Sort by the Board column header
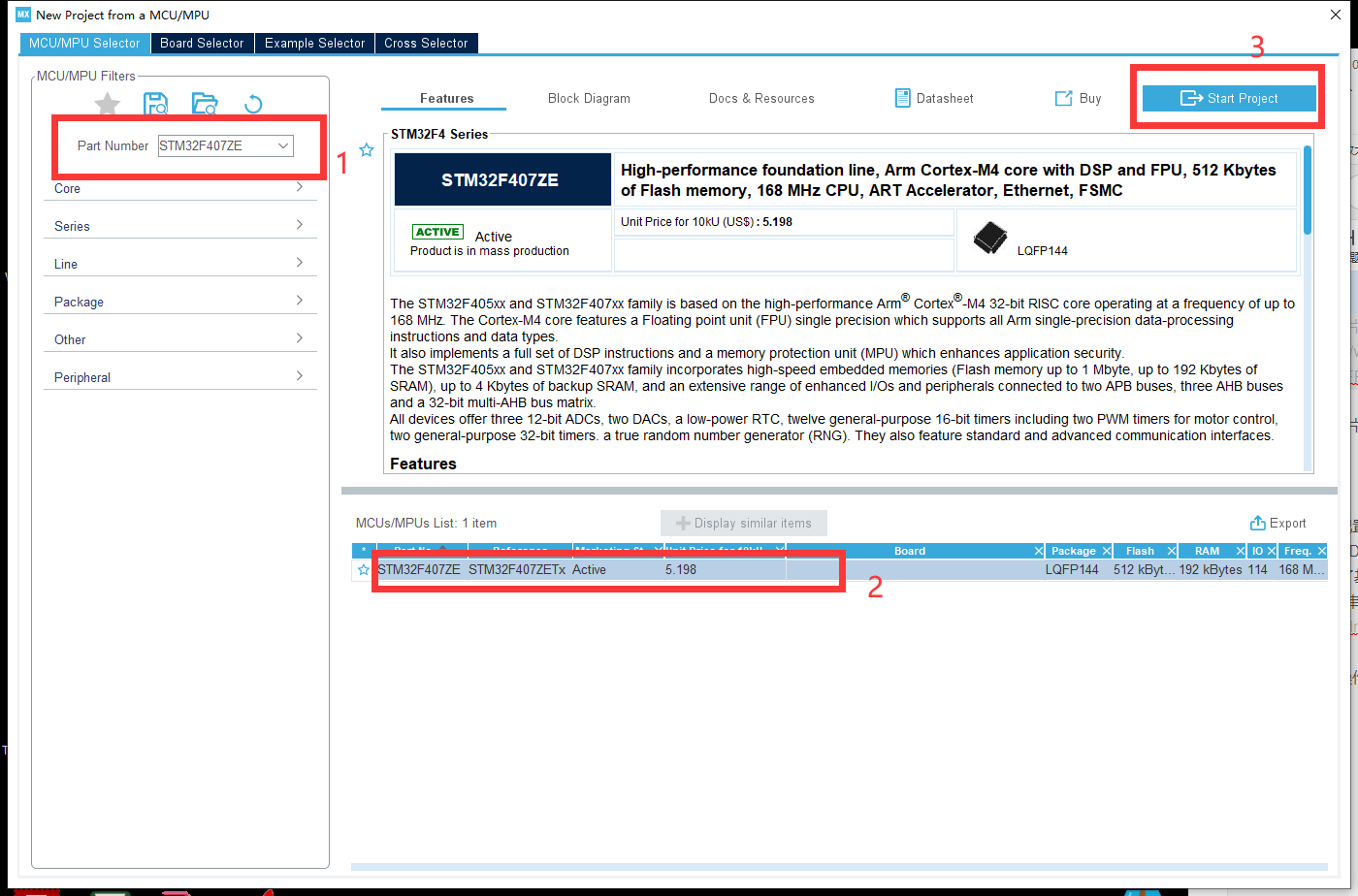Screen dimensions: 1358x896 910,551
